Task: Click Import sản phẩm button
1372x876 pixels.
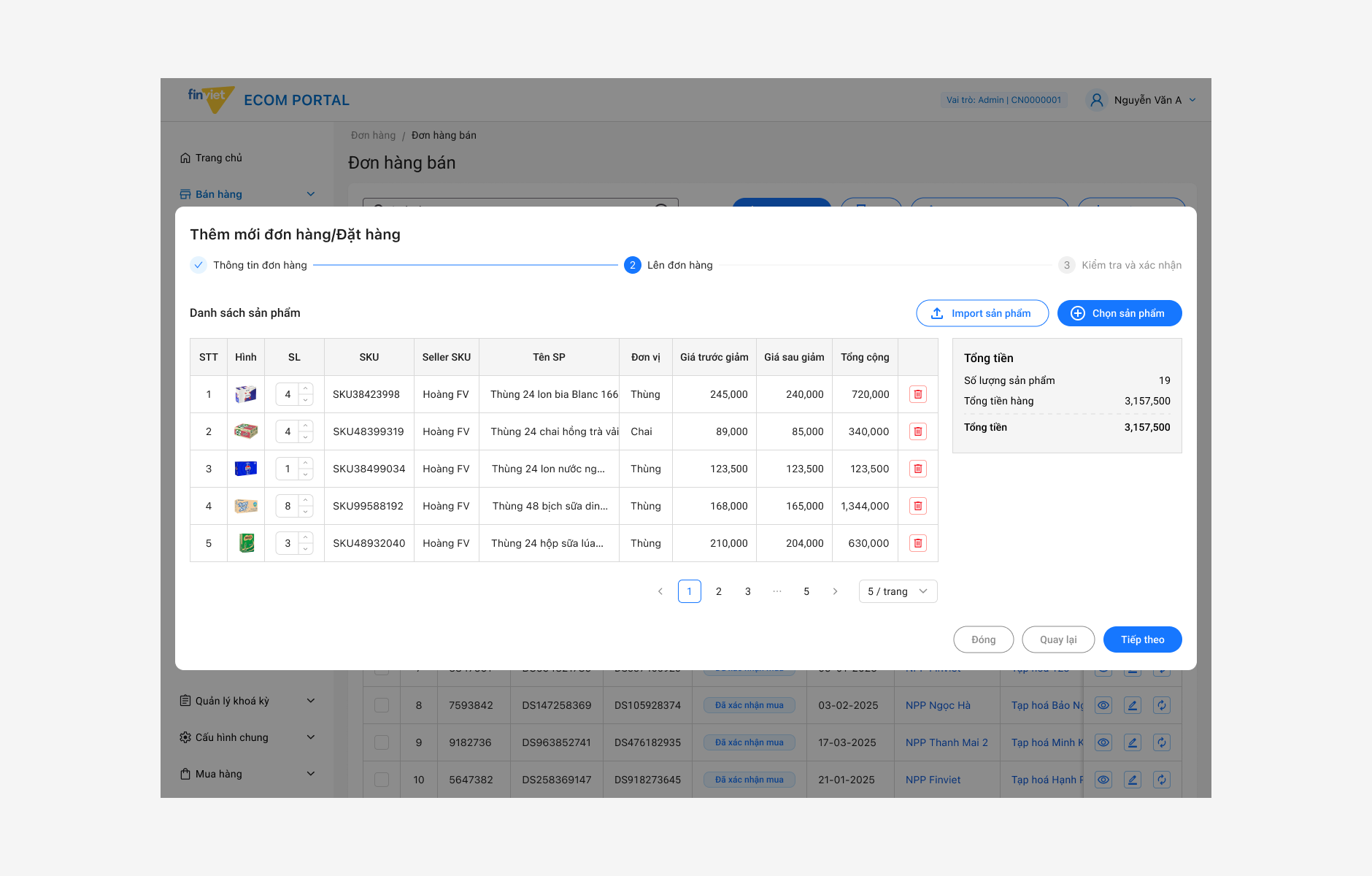Action: pos(982,313)
